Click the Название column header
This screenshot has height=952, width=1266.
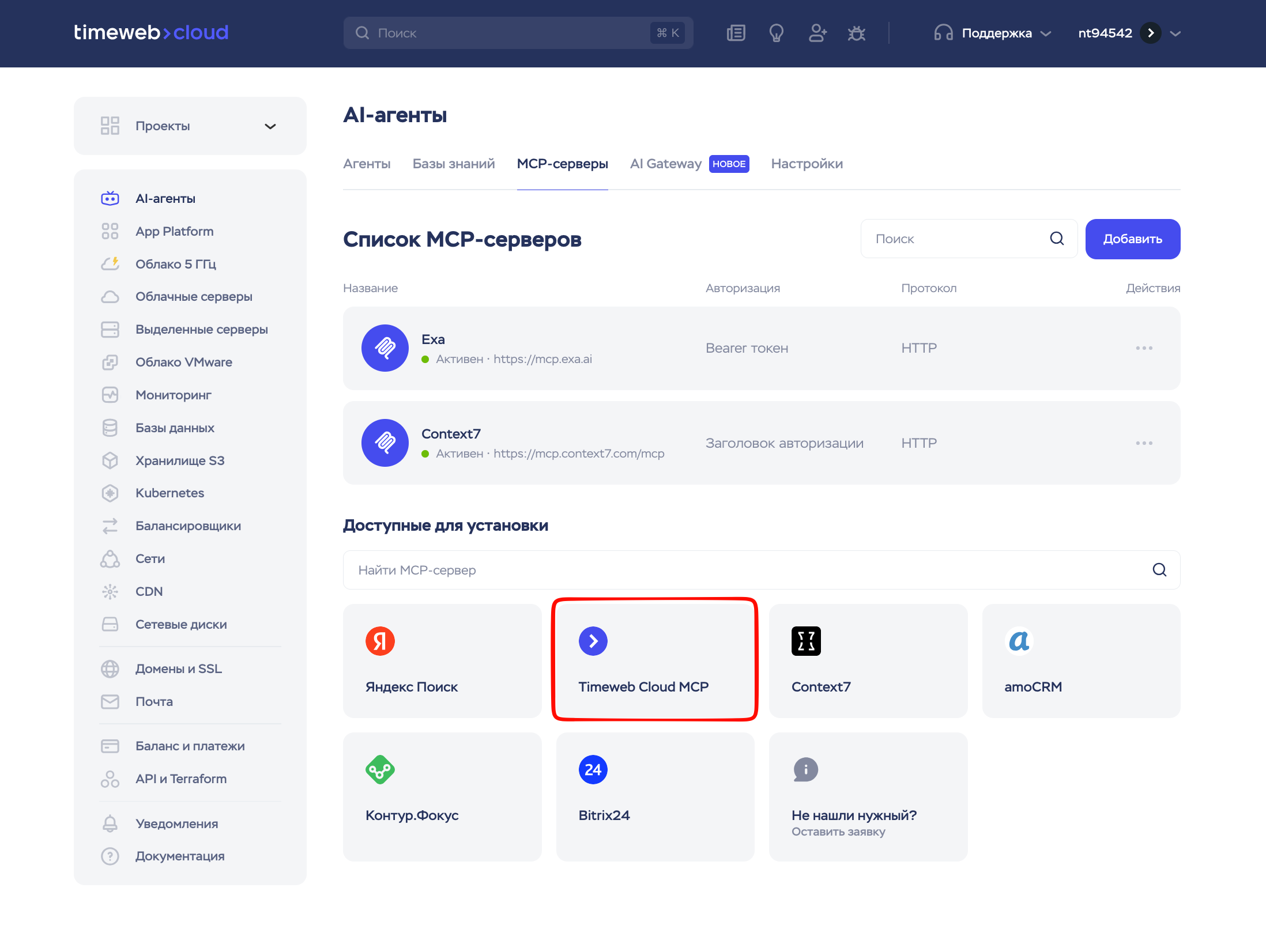370,288
